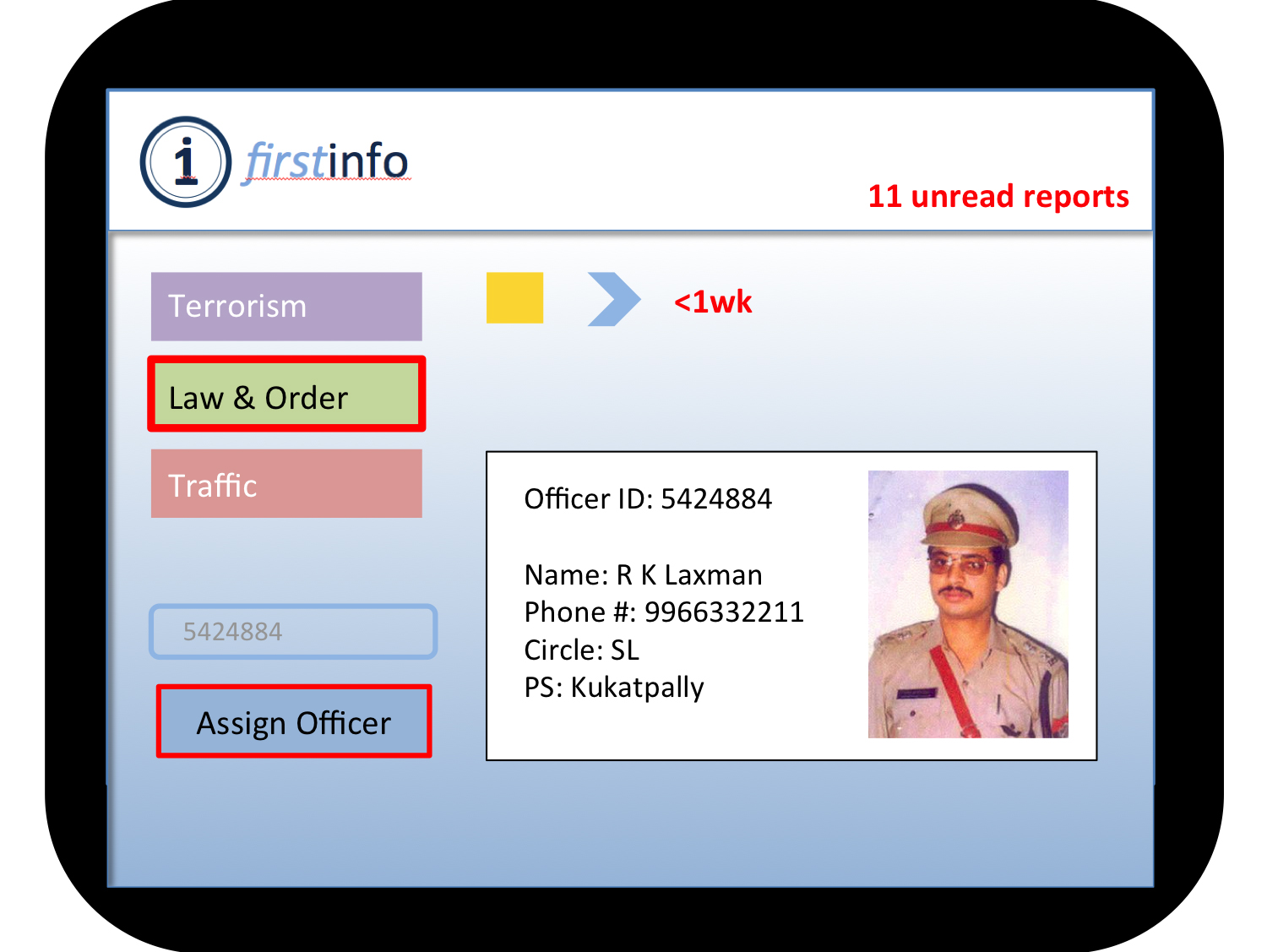Click the firstinfo wordmark text
Image resolution: width=1267 pixels, height=952 pixels.
327,161
